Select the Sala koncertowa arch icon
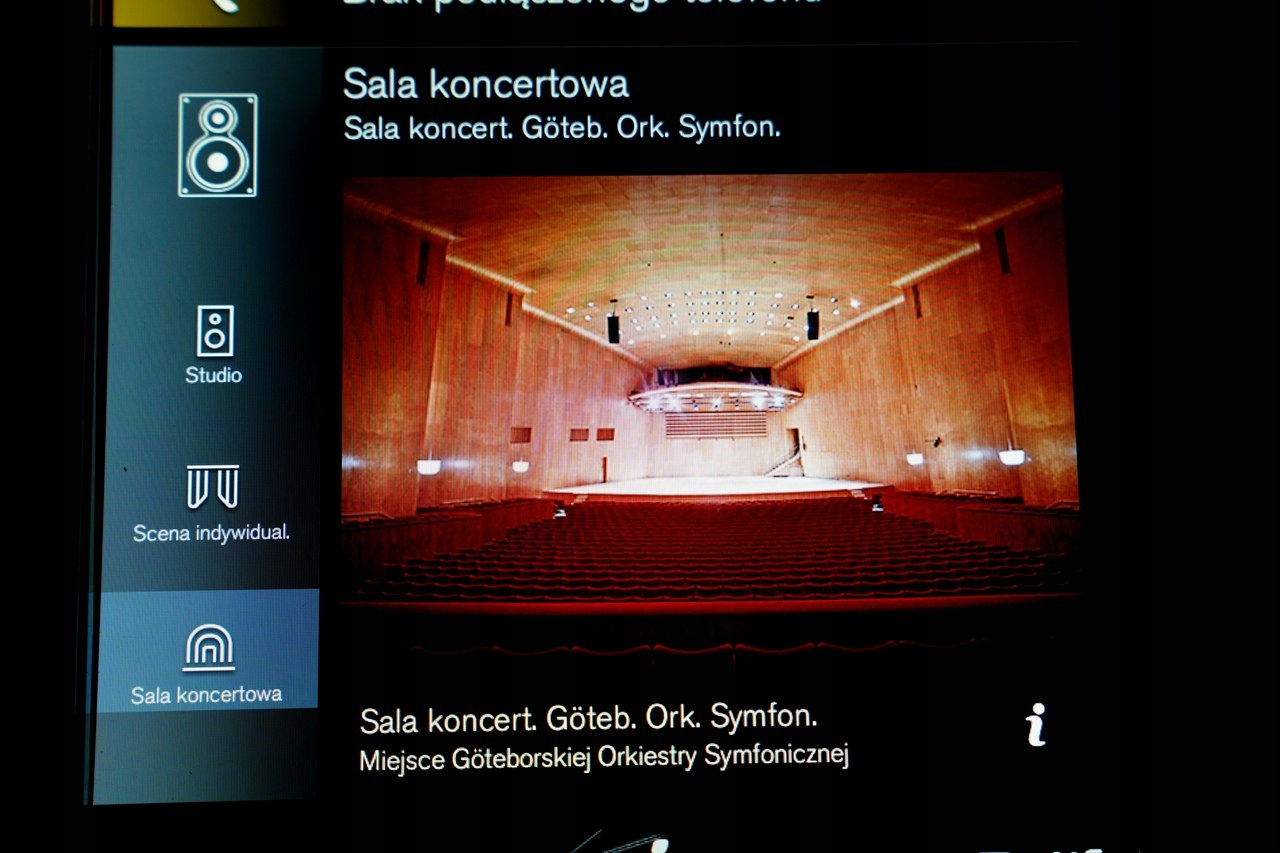Viewport: 1280px width, 853px height. [209, 648]
